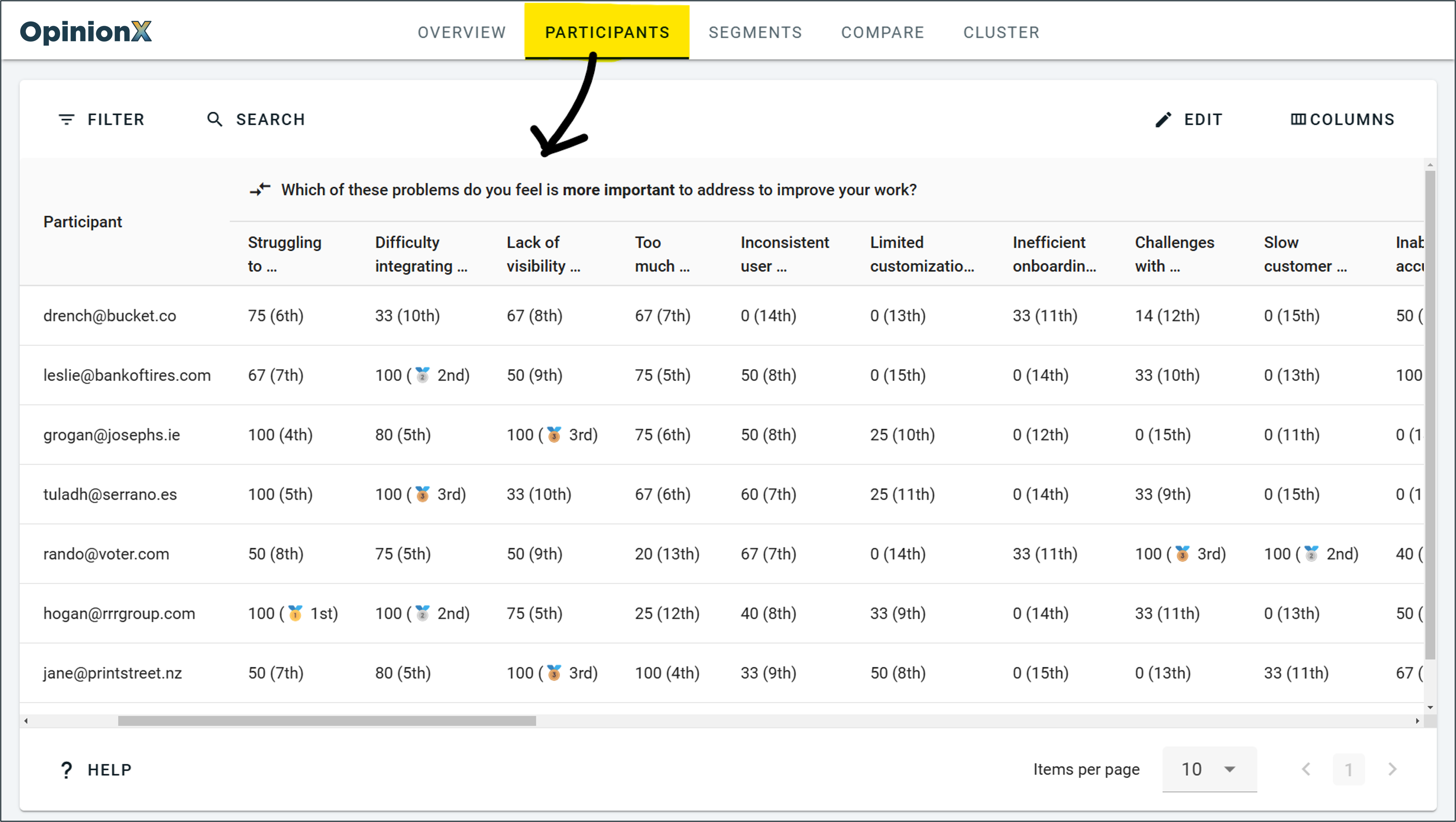Select the Compare tab
Screen dimensions: 1456x822
pos(882,32)
